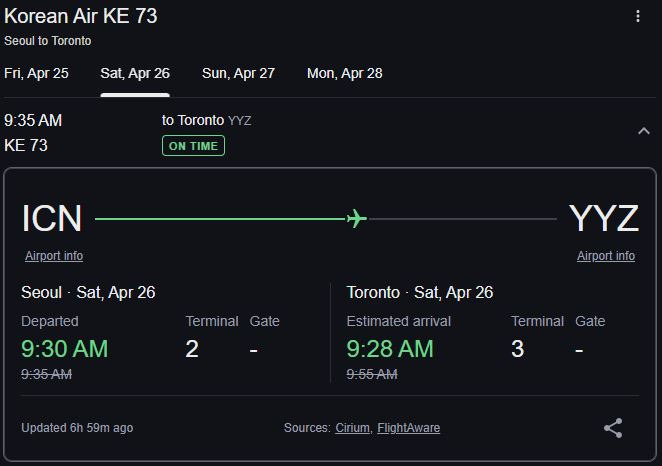
Task: Click the ON TIME status badge
Action: pyautogui.click(x=193, y=145)
